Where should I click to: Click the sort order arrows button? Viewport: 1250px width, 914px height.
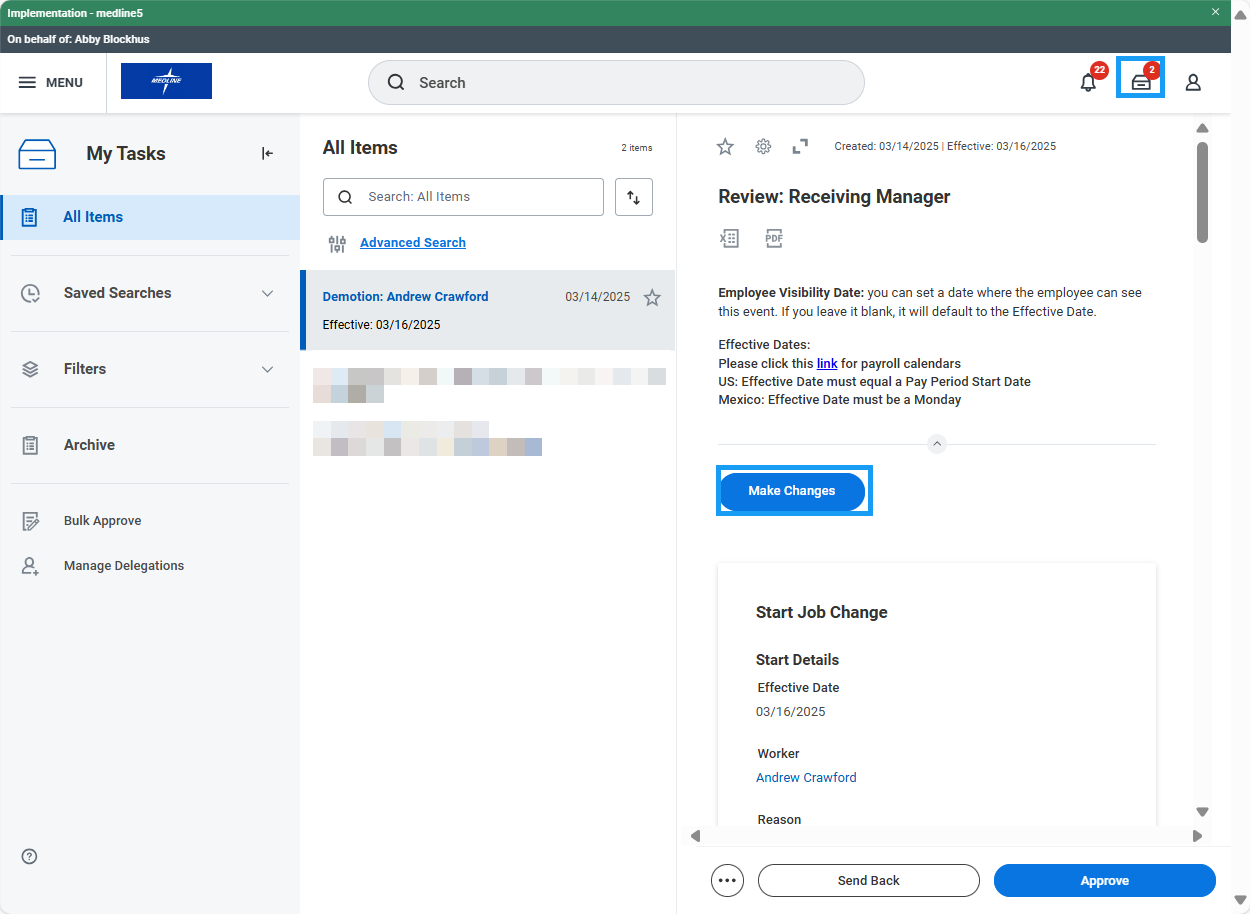coord(633,197)
